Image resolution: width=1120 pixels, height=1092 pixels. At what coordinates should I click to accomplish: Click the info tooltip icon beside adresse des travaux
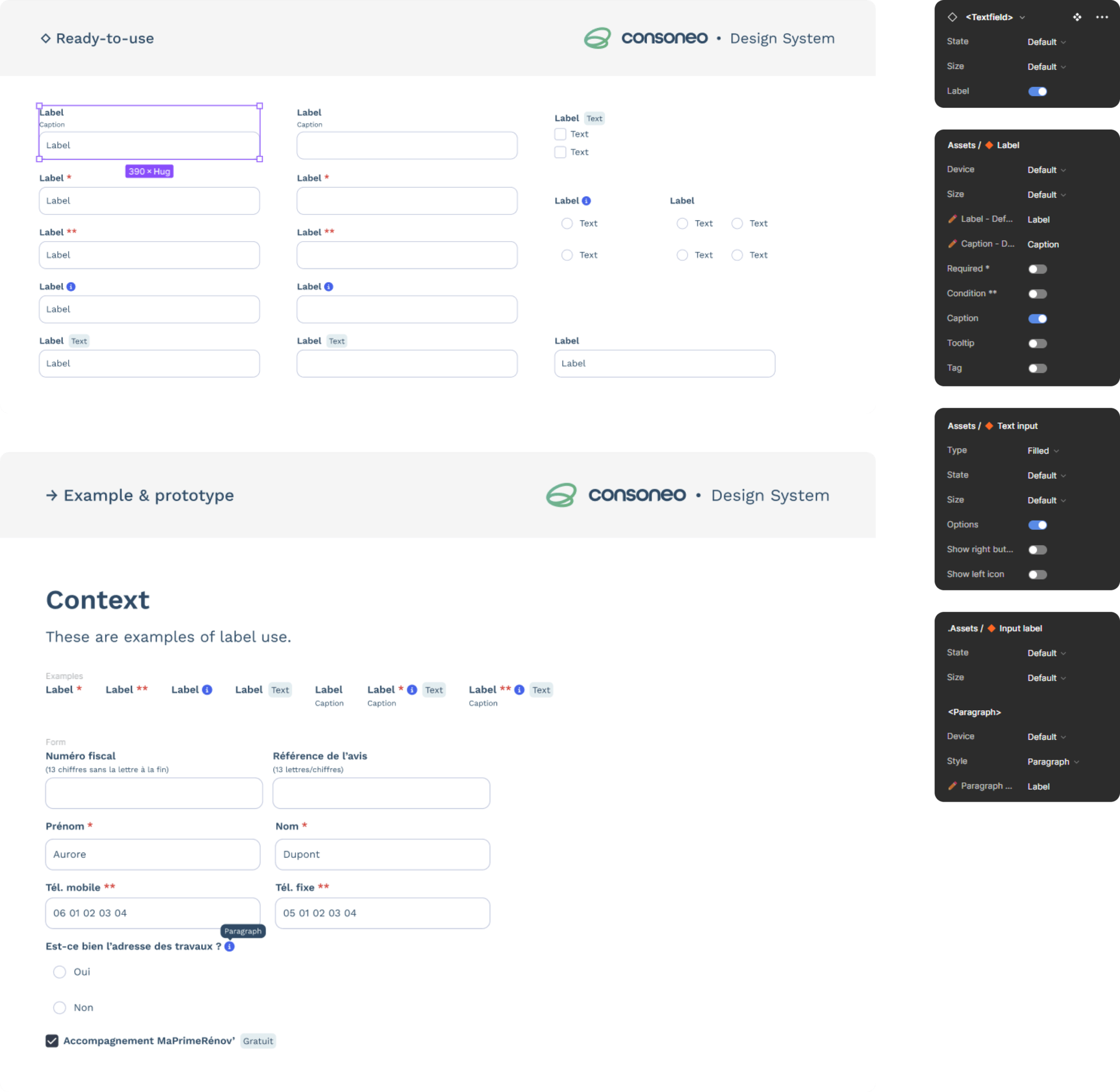pos(229,947)
